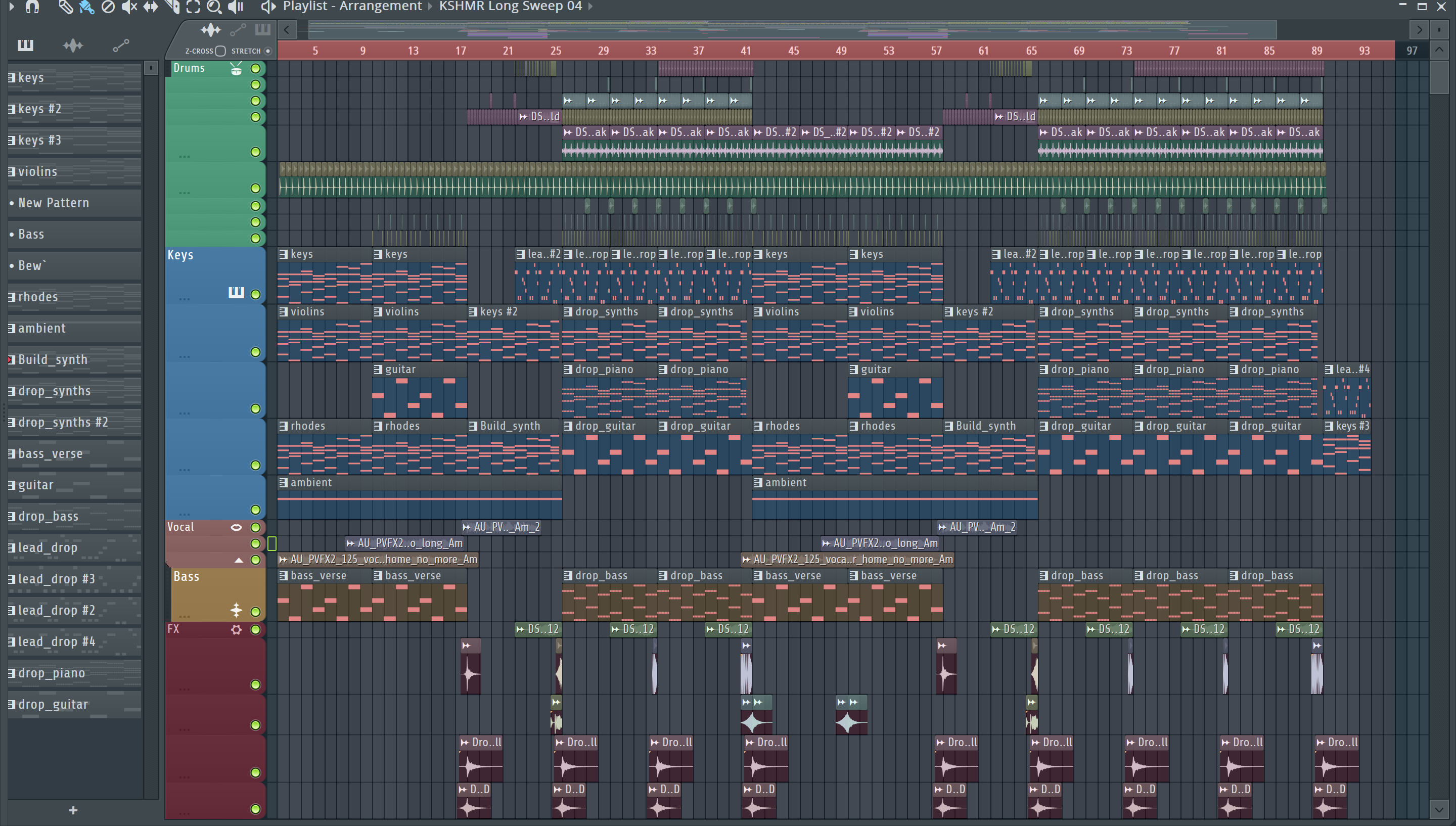Viewport: 1456px width, 826px height.
Task: Select the drop_bass pattern in picker
Action: click(74, 516)
